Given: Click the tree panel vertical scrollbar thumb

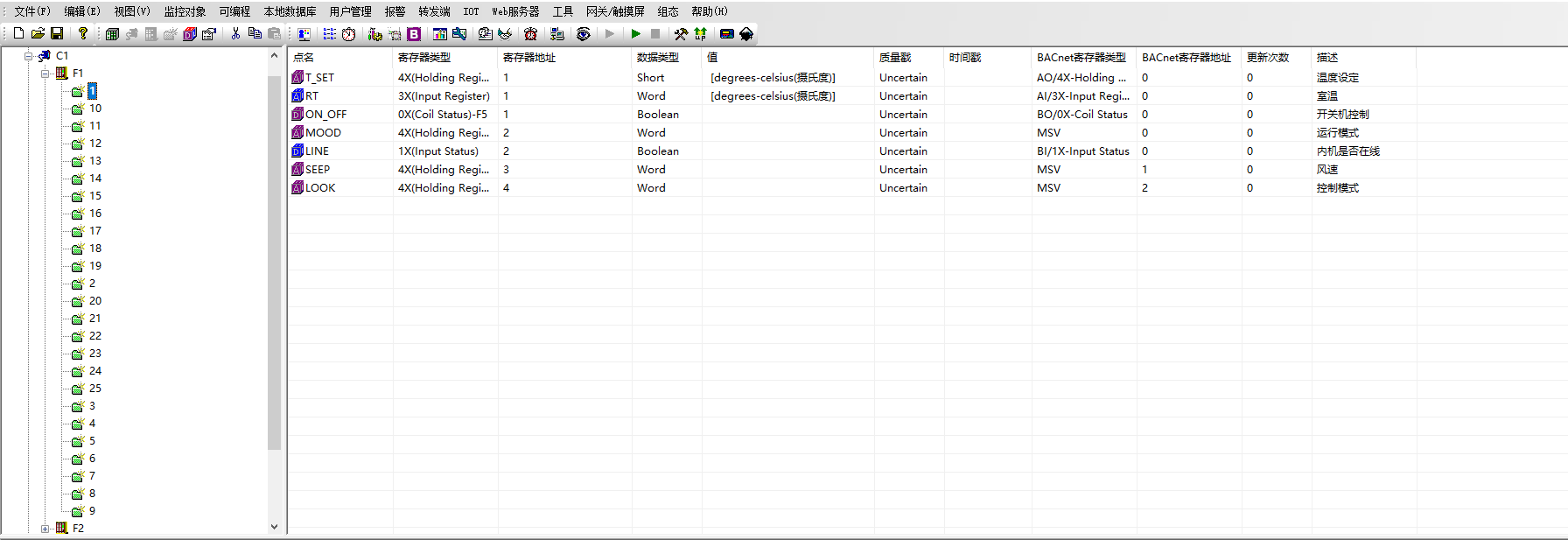Looking at the screenshot, I should click(x=274, y=263).
